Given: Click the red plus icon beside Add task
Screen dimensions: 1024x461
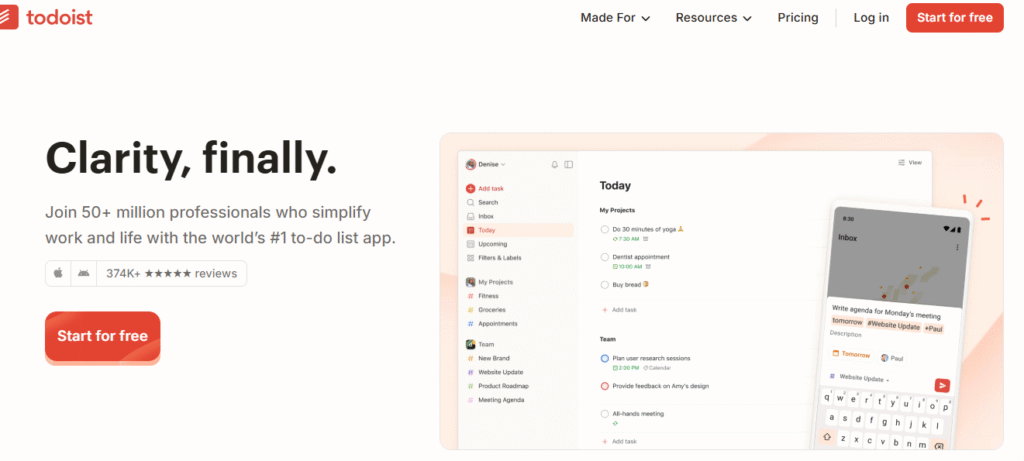Looking at the screenshot, I should tap(470, 189).
